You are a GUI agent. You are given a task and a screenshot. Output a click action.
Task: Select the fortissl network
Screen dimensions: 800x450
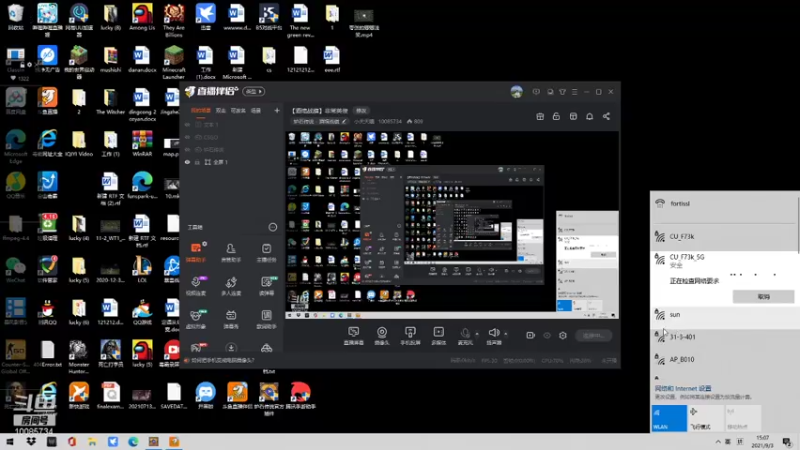pos(724,204)
